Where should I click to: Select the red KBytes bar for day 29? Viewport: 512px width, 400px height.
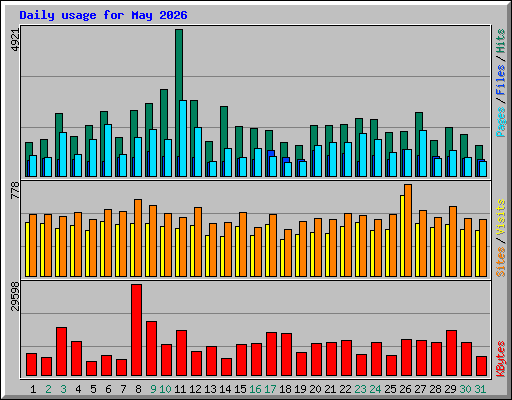(x=451, y=353)
